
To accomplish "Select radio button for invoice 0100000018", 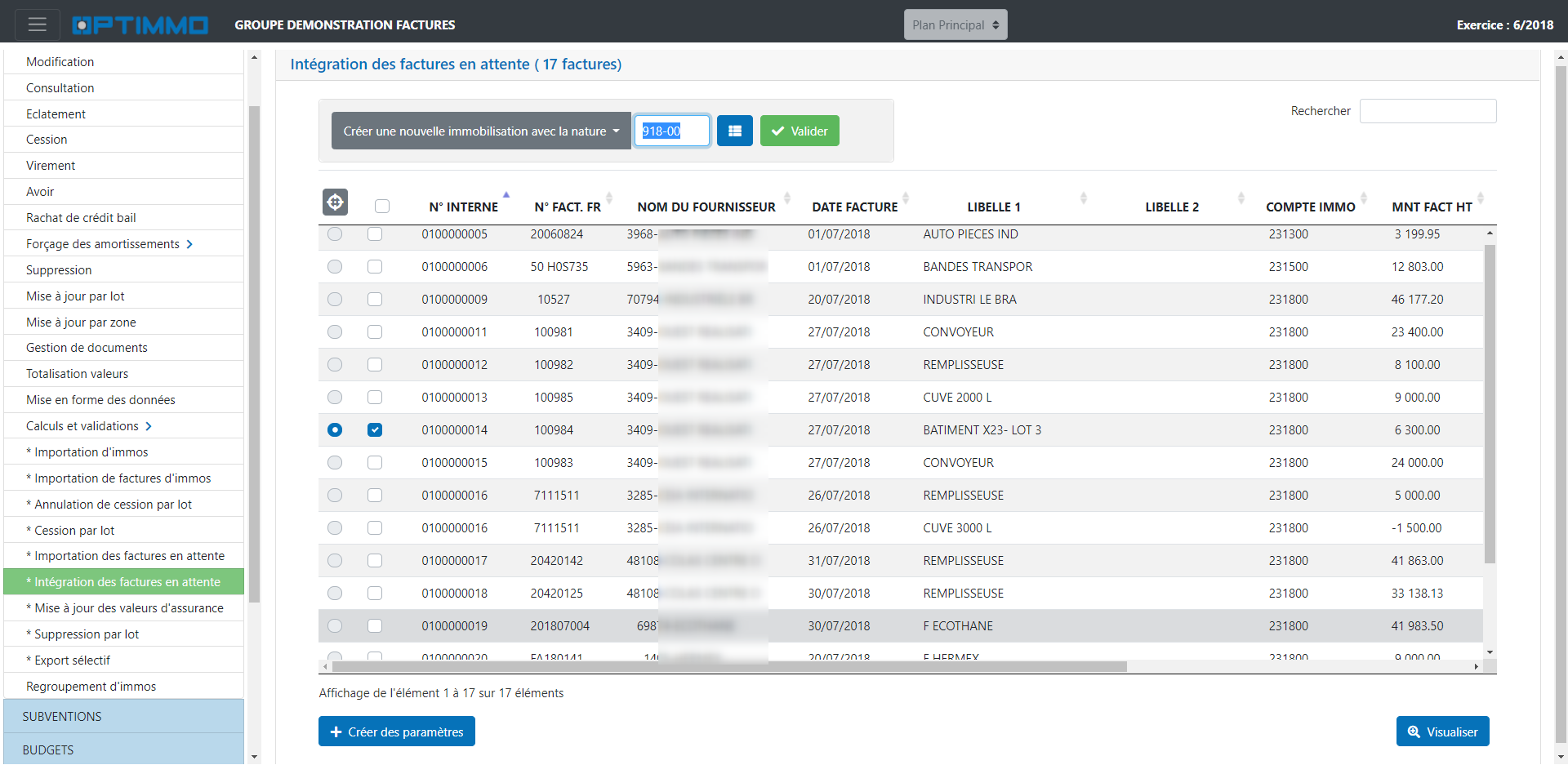I will [335, 594].
